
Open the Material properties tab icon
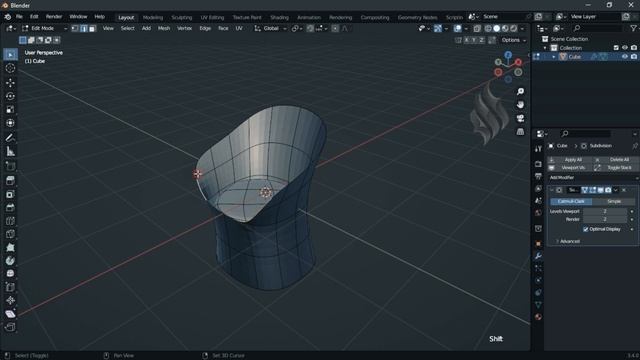pos(538,317)
